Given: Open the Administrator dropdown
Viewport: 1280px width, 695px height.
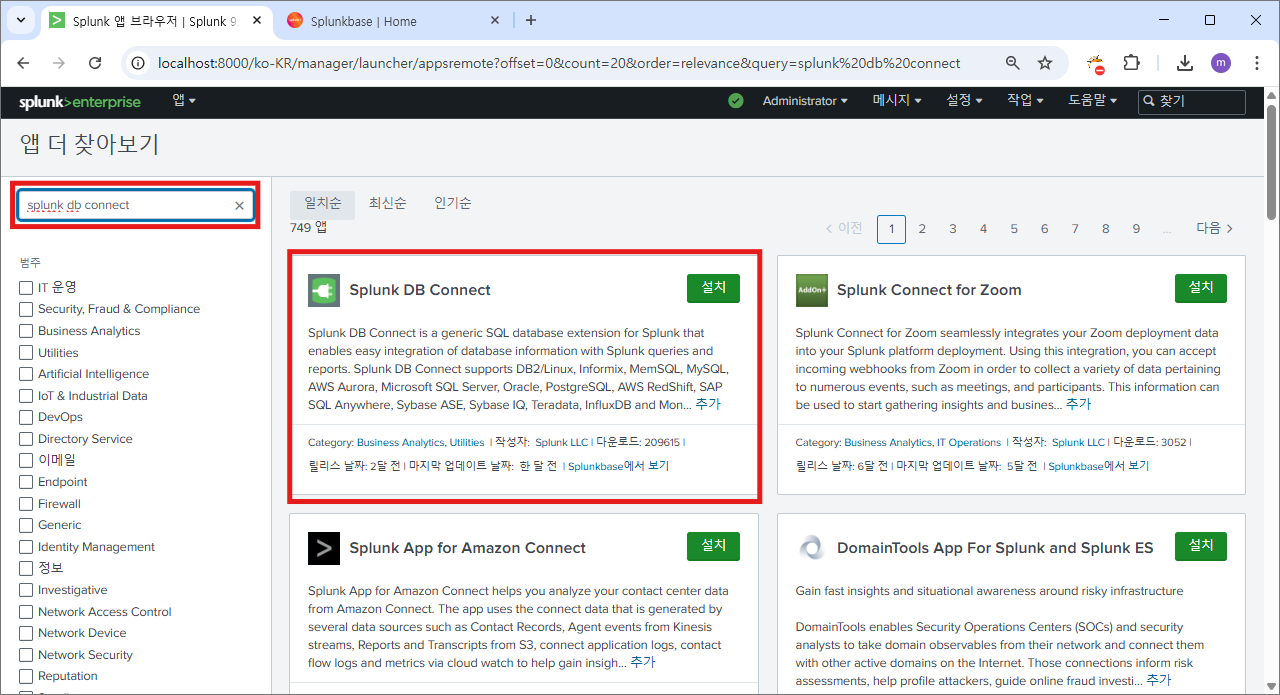Looking at the screenshot, I should pyautogui.click(x=805, y=101).
